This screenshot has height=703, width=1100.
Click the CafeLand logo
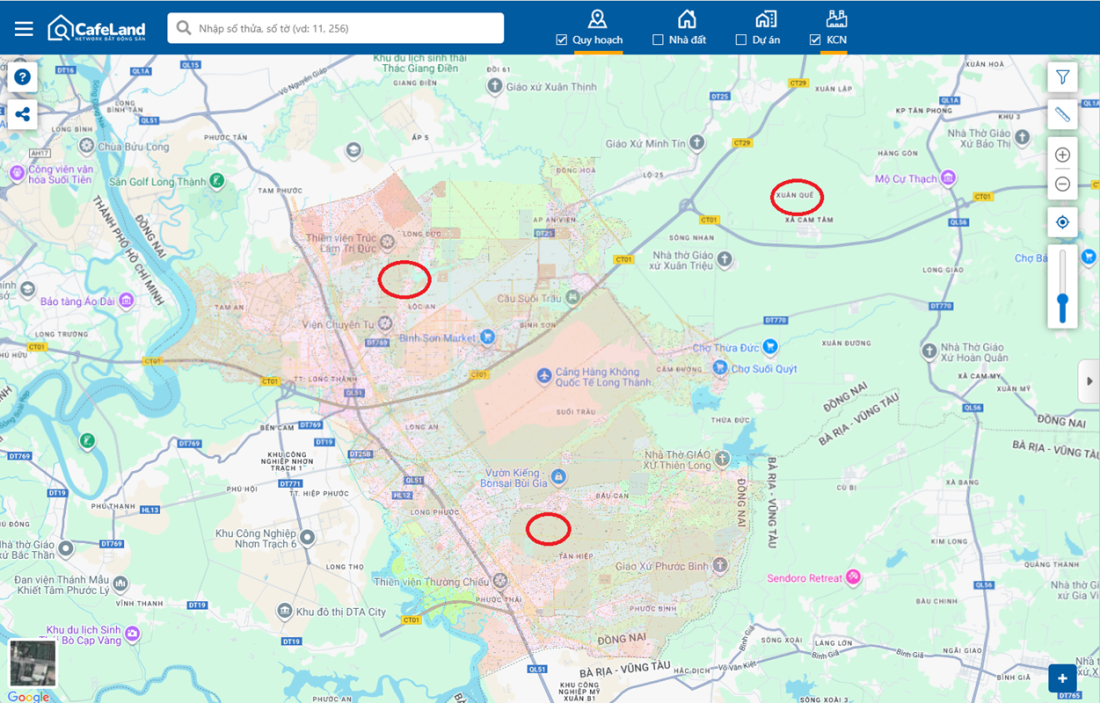96,28
